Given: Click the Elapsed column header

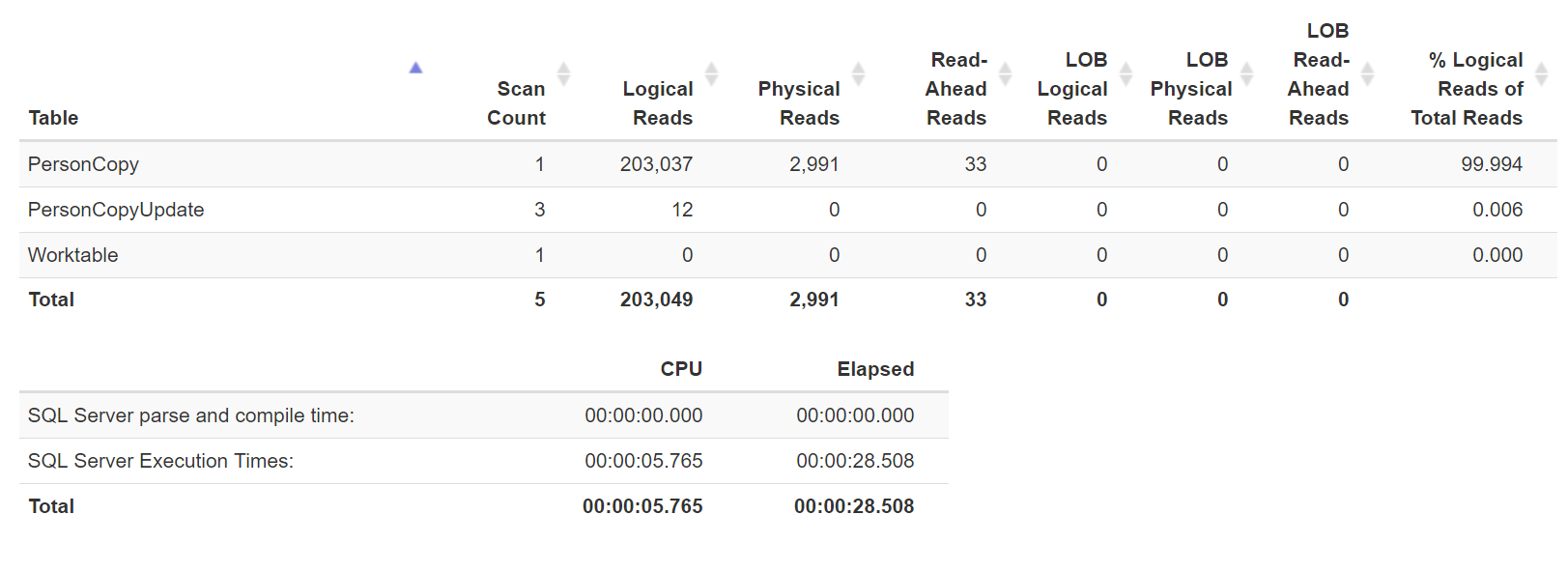Looking at the screenshot, I should pos(875,369).
